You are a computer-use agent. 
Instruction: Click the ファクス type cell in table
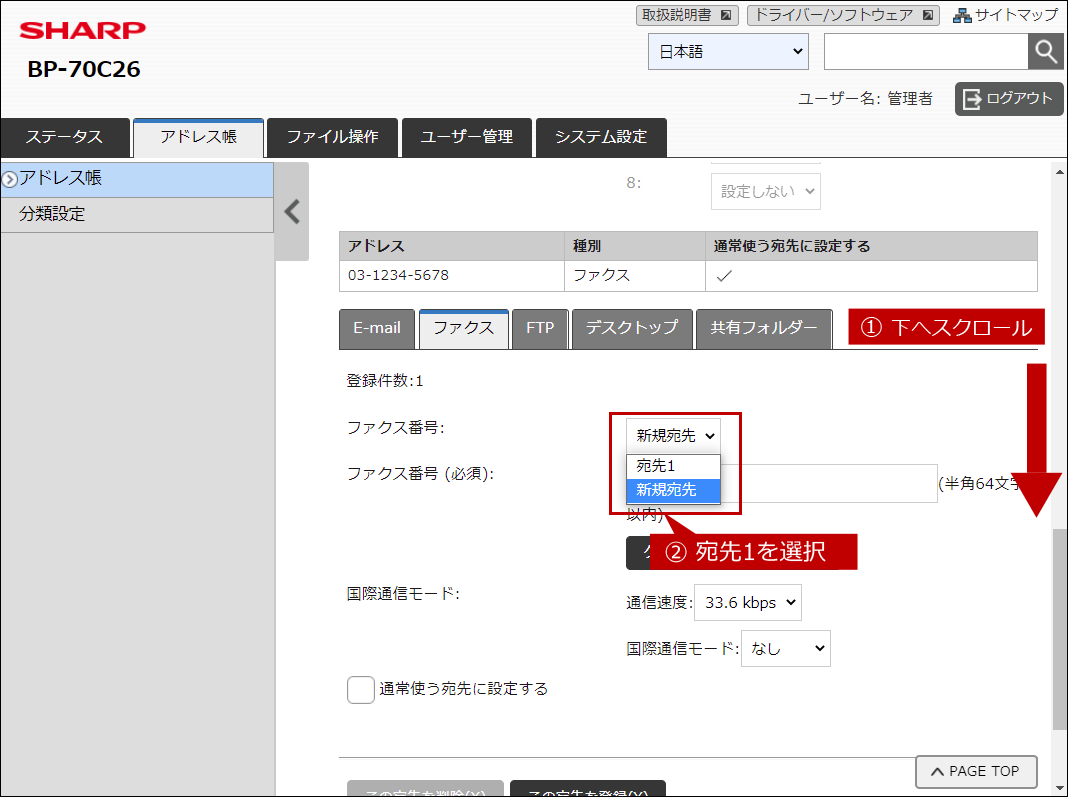click(635, 275)
